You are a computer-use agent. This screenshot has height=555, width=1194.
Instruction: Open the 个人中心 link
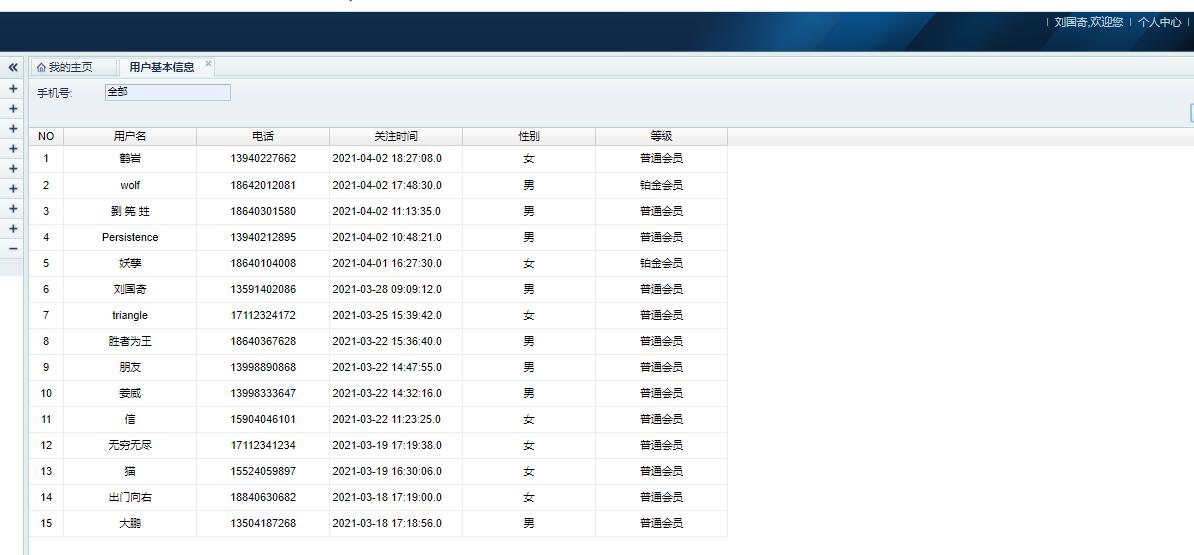[x=1159, y=22]
